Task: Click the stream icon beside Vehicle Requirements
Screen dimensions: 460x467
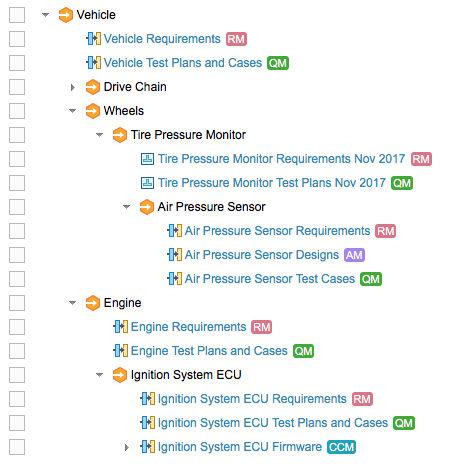Action: click(94, 39)
